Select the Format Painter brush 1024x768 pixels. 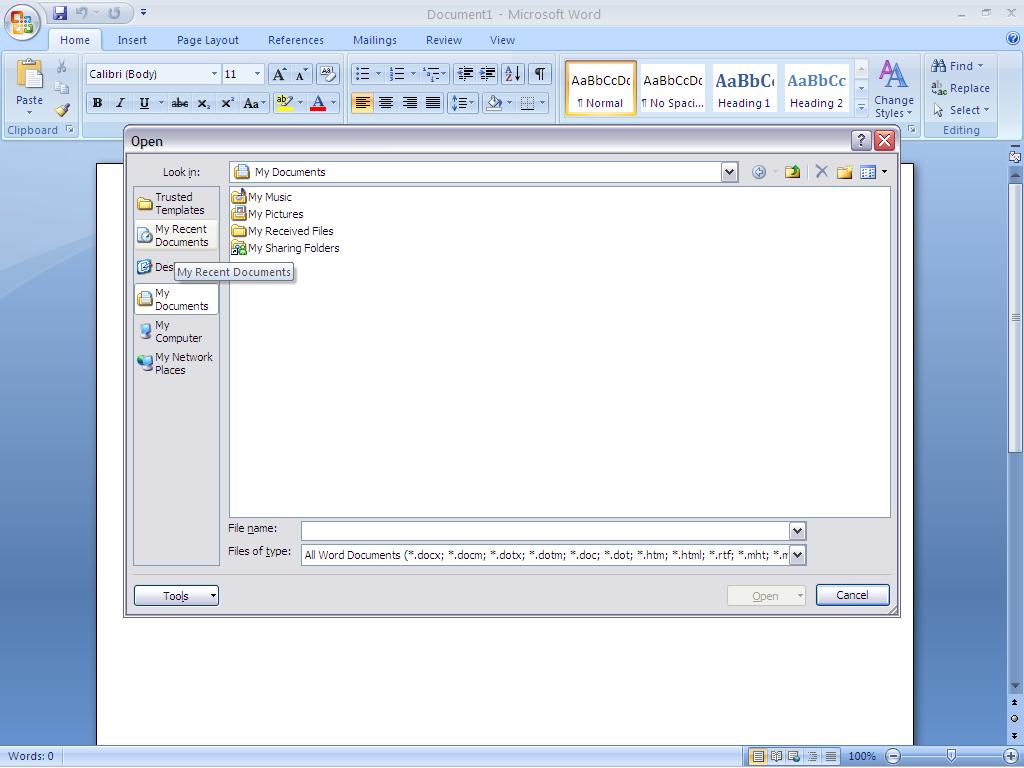[62, 110]
